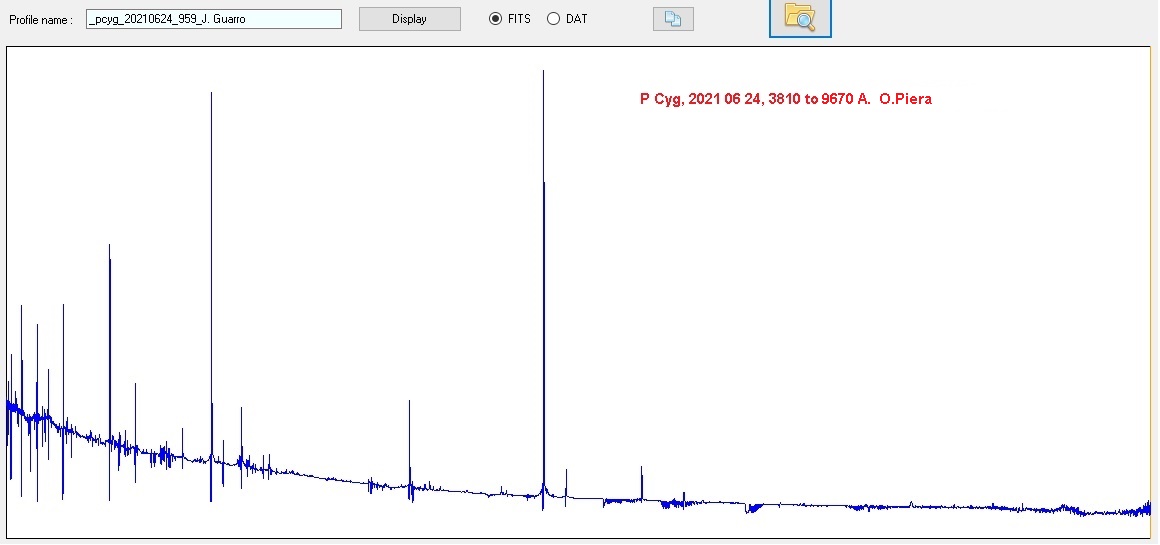Click the copy profile icon button
The height and width of the screenshot is (545, 1160).
[x=673, y=19]
